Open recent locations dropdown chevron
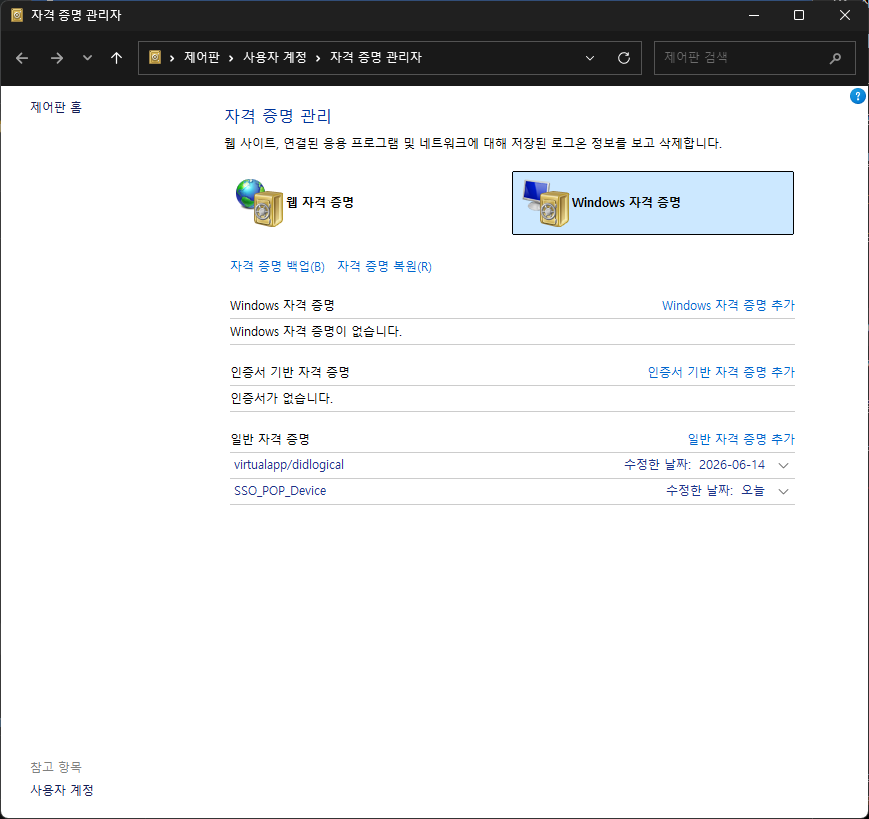Screen dimensions: 869x819 pyautogui.click(x=87, y=58)
